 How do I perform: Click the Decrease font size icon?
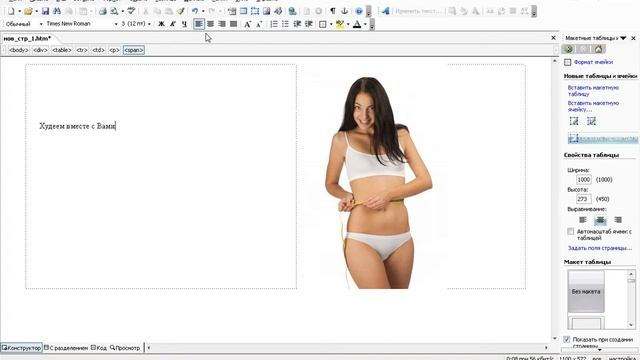[259, 24]
